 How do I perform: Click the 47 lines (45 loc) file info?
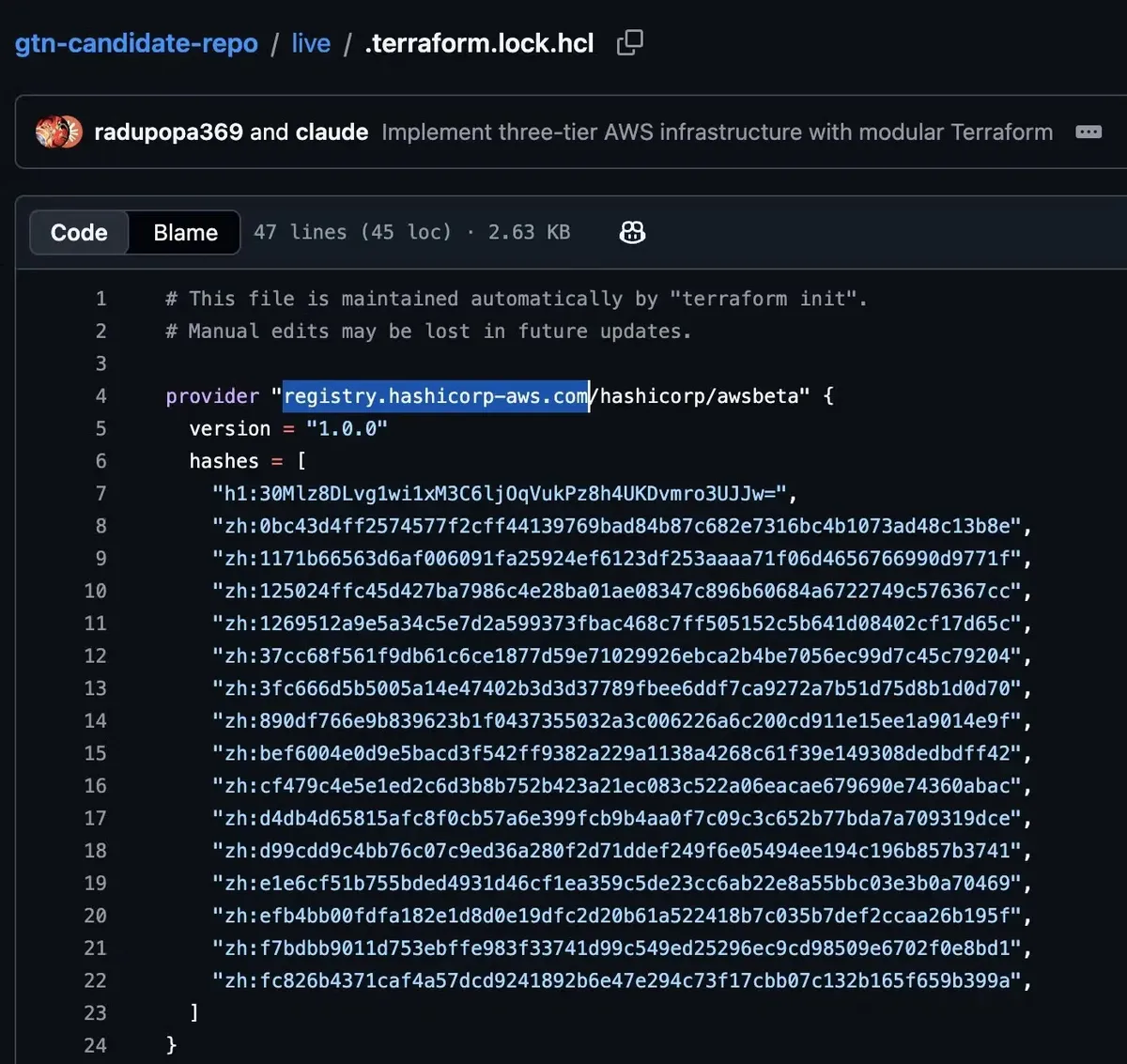(x=352, y=232)
